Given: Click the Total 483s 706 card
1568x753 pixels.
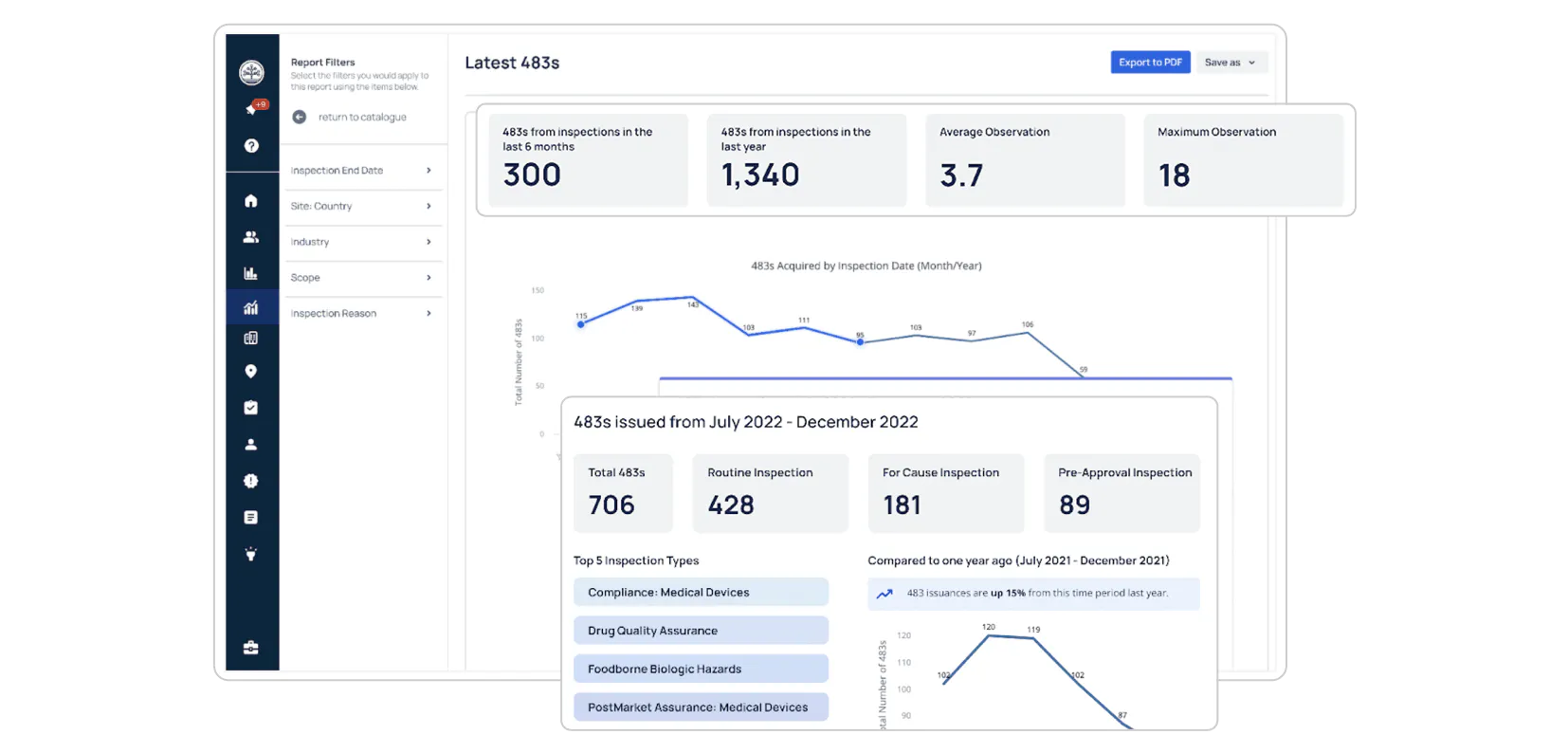Looking at the screenshot, I should pos(623,493).
